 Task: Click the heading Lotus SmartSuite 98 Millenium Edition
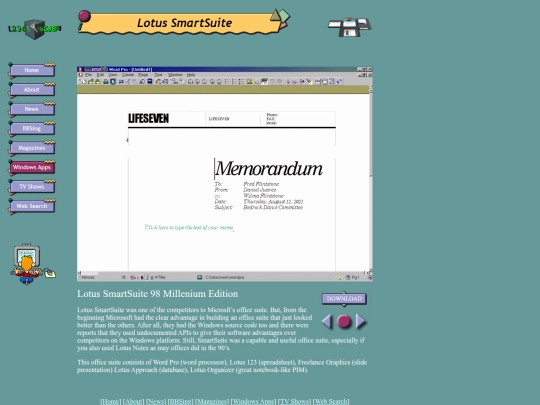coord(157,294)
